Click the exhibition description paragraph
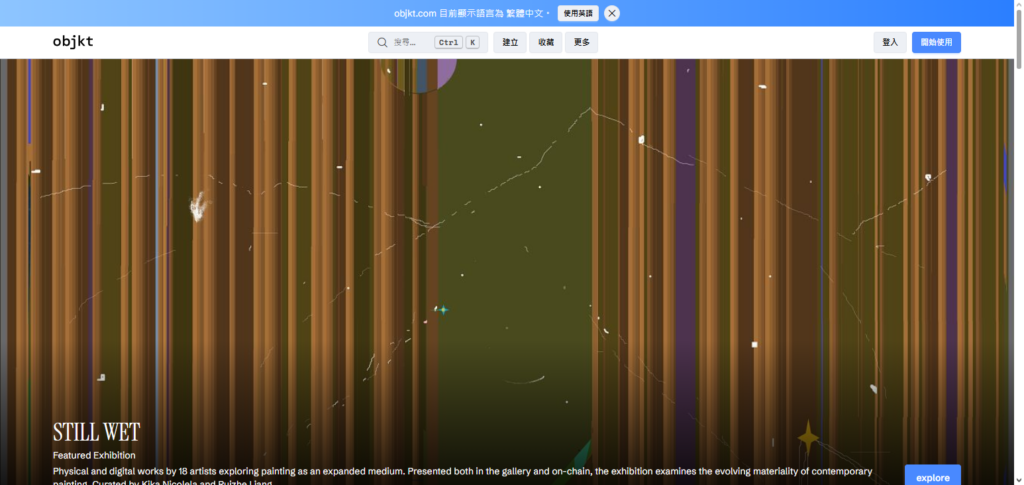1024x485 pixels. [x=462, y=476]
